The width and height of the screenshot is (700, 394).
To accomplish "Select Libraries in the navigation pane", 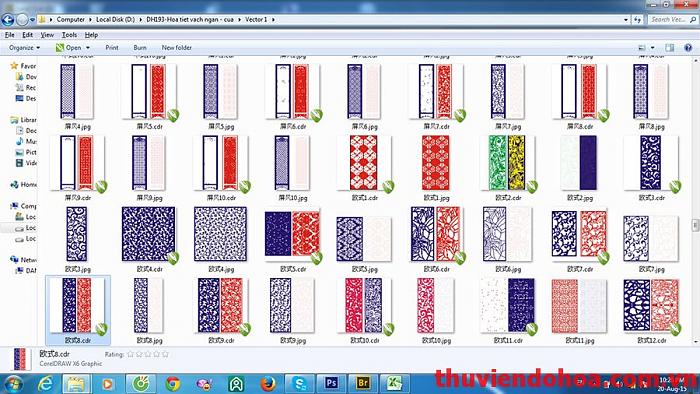I will 23,120.
